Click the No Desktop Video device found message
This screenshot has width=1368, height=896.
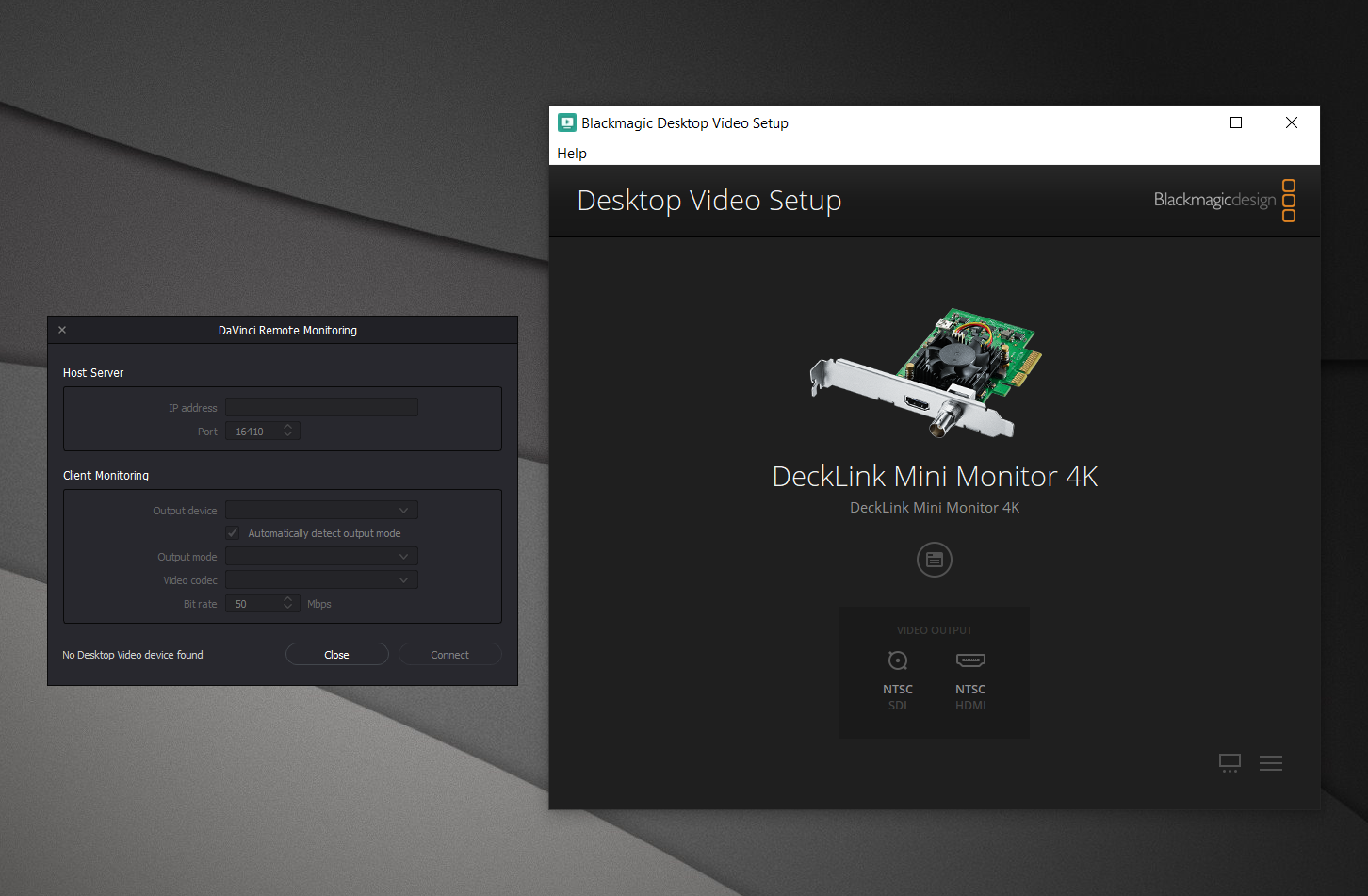(133, 655)
